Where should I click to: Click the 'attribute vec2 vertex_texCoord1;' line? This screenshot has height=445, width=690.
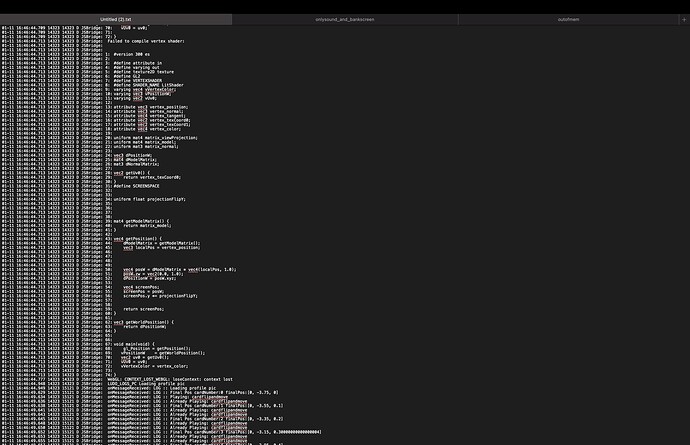coord(152,125)
